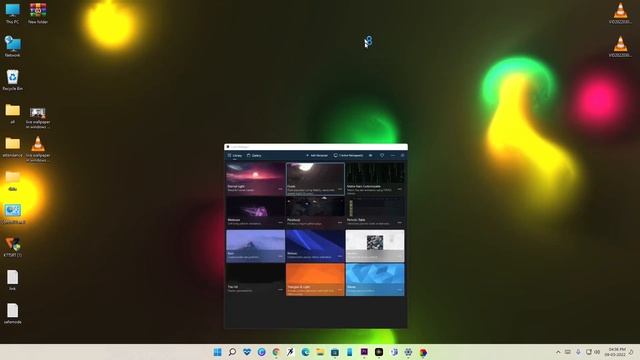Open File Explorer from taskbar
This screenshot has height=360, width=640.
[320, 352]
